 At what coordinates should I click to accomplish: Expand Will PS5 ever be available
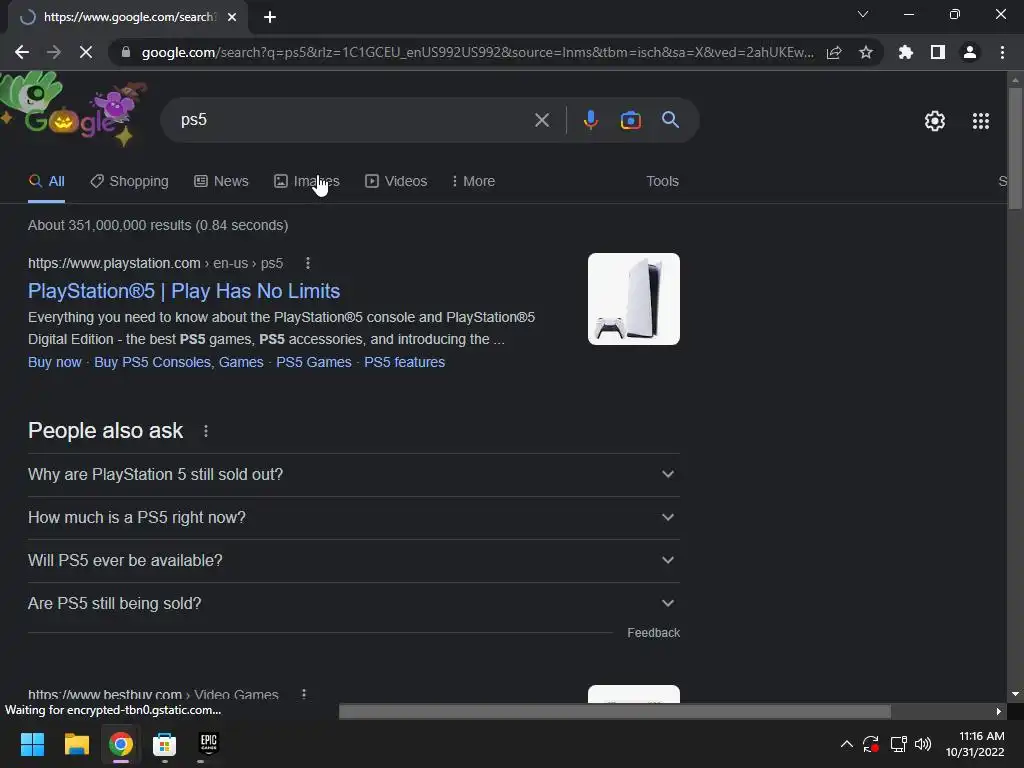pyautogui.click(x=353, y=561)
